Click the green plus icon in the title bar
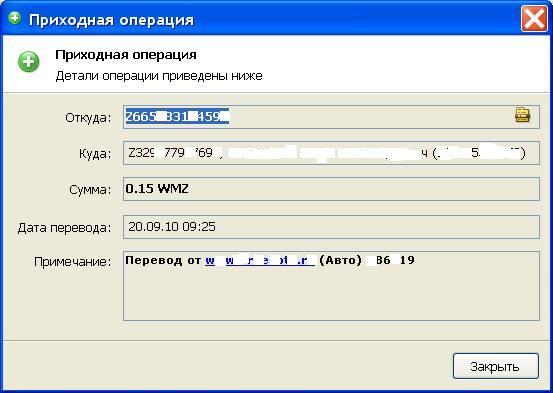This screenshot has width=553, height=393. pyautogui.click(x=15, y=17)
